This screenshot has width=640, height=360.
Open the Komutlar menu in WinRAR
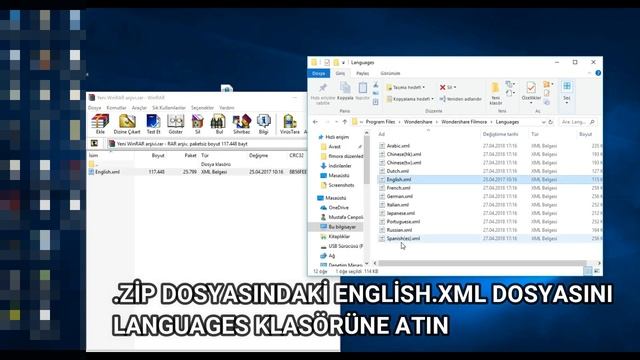[x=116, y=108]
